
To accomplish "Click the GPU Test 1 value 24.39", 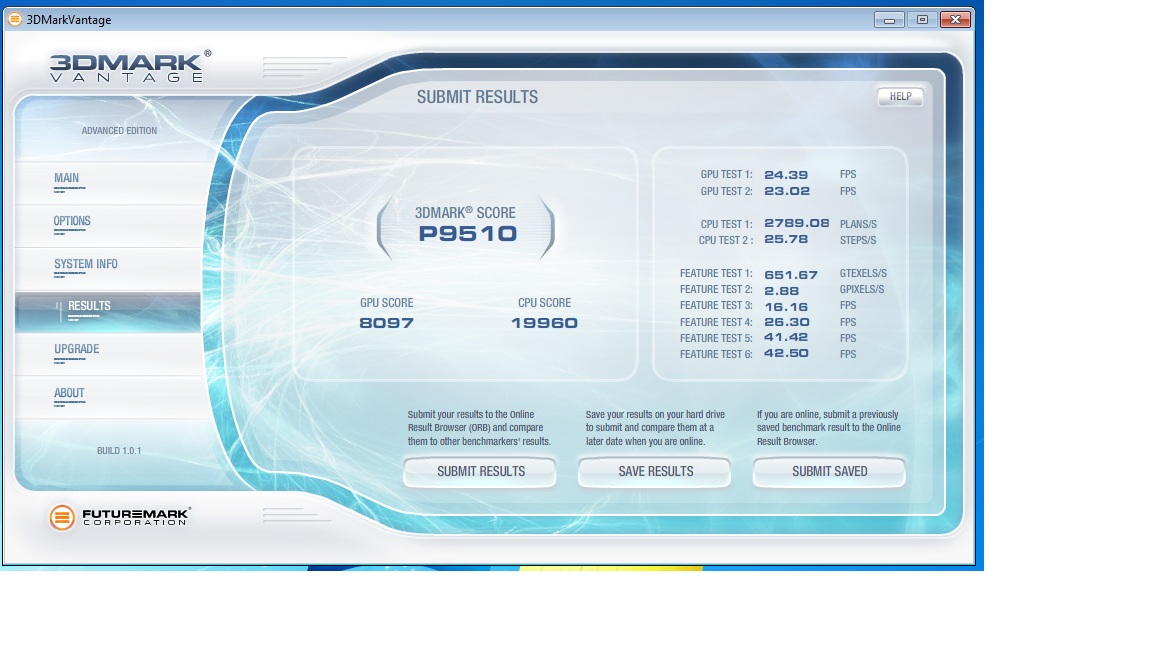I will pos(786,175).
